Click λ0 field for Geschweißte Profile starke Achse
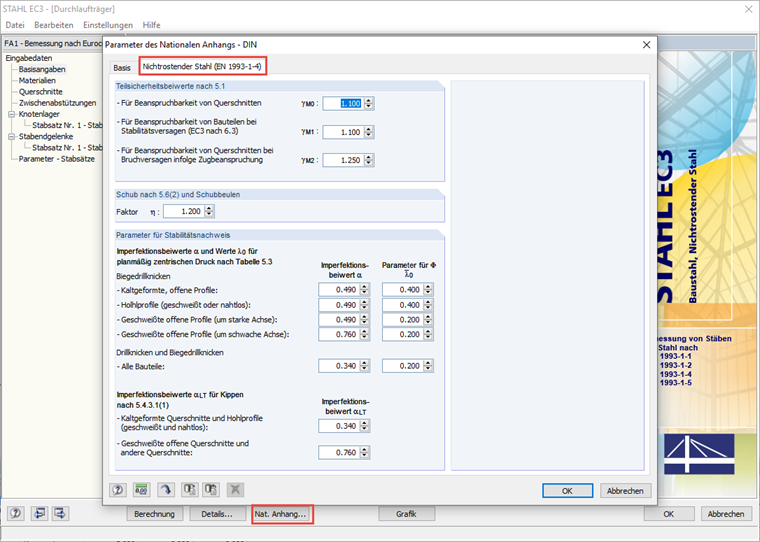 click(x=402, y=320)
